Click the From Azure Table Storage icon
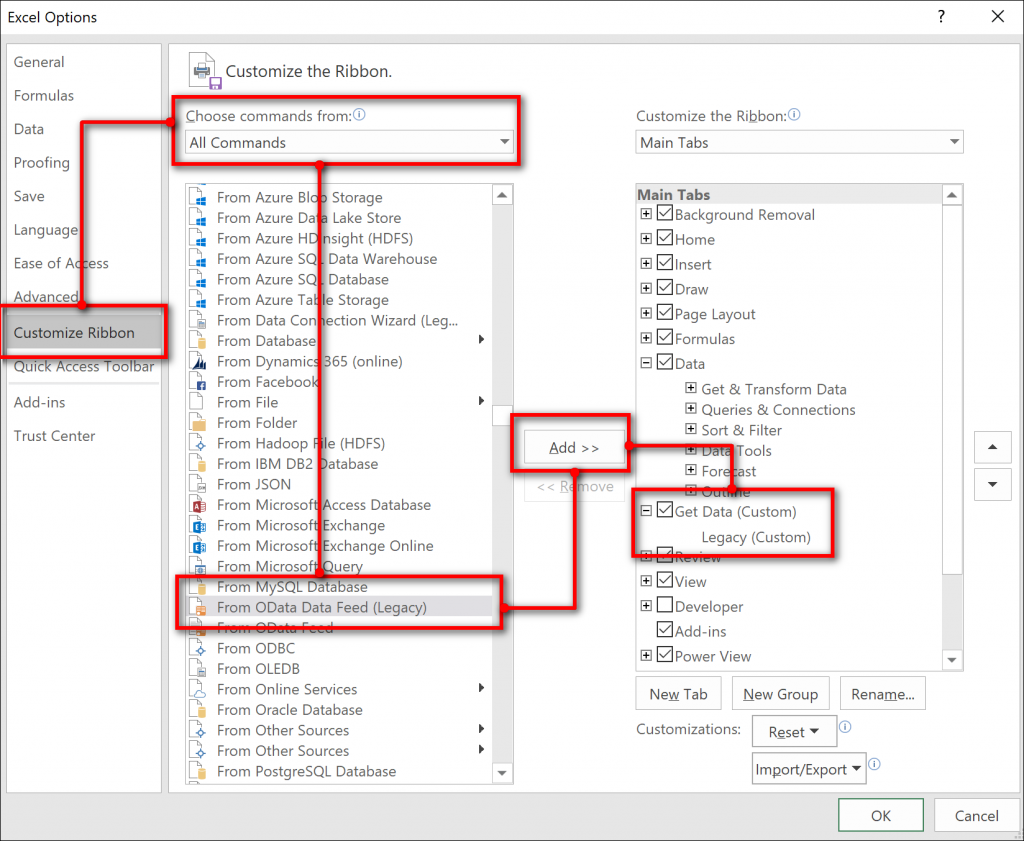1024x841 pixels. [x=198, y=300]
